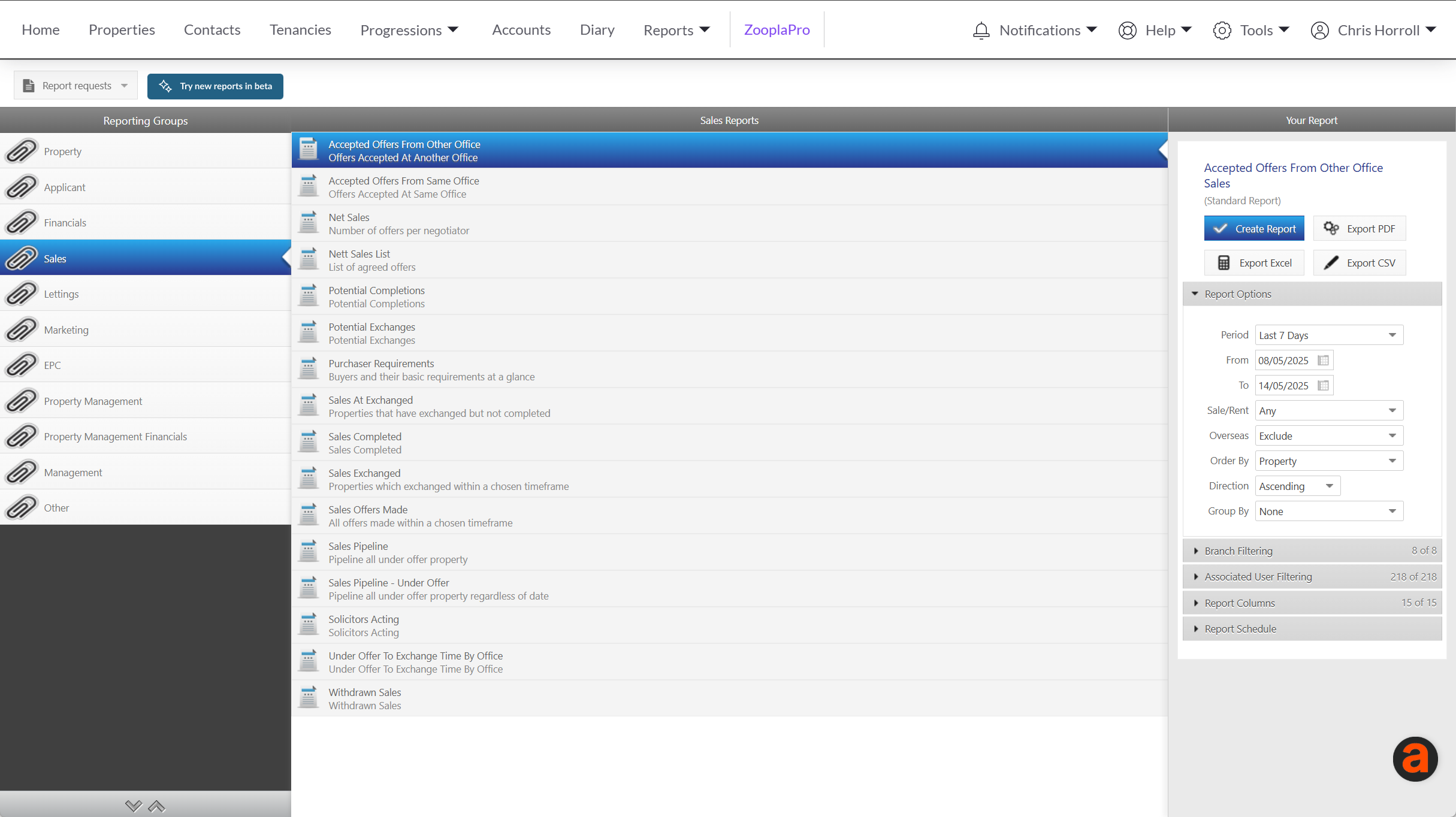Open the Reports dropdown menu
The width and height of the screenshot is (1456, 817).
pos(676,30)
